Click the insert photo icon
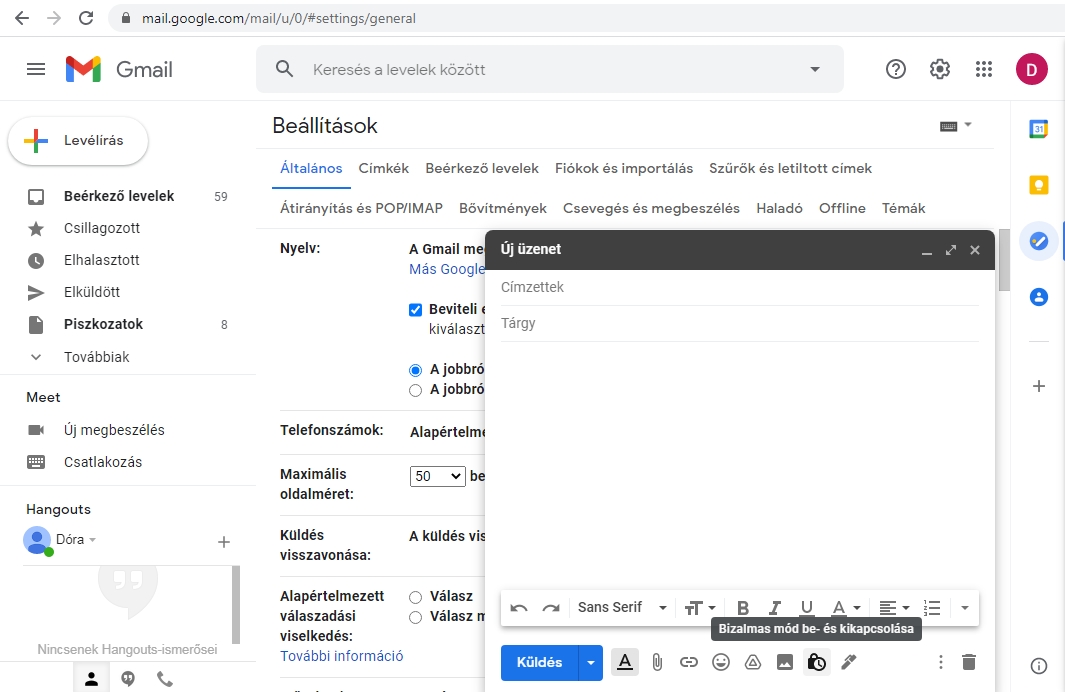Screen dimensions: 1065x692 pos(784,662)
